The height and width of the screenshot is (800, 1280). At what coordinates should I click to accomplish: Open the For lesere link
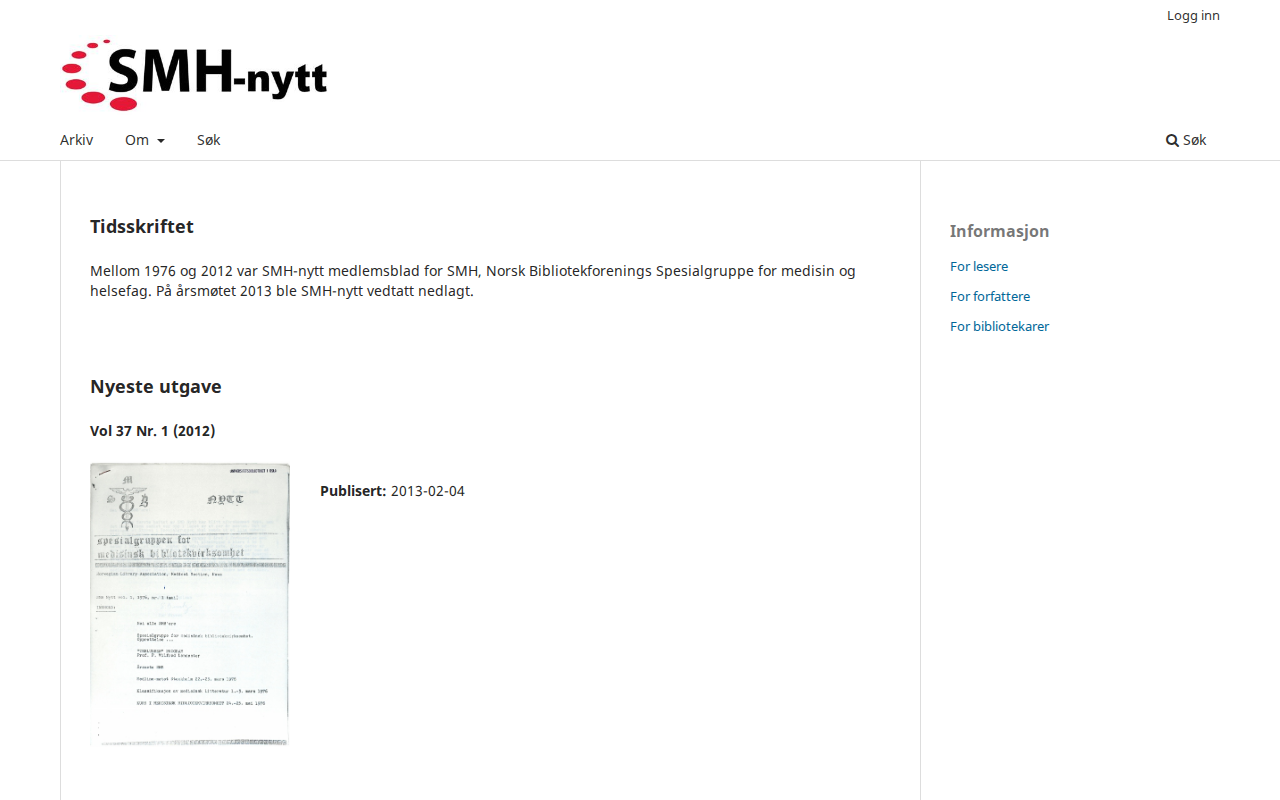[979, 266]
